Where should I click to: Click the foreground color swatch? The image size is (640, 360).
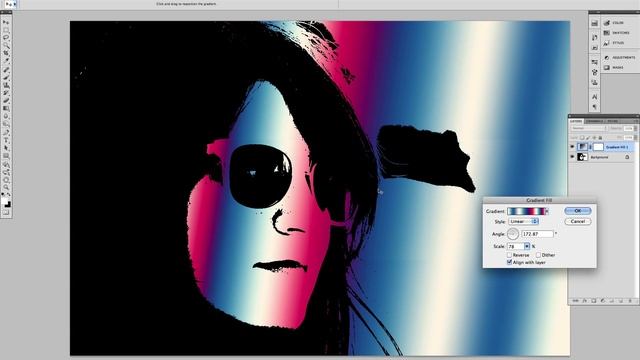coord(4,200)
